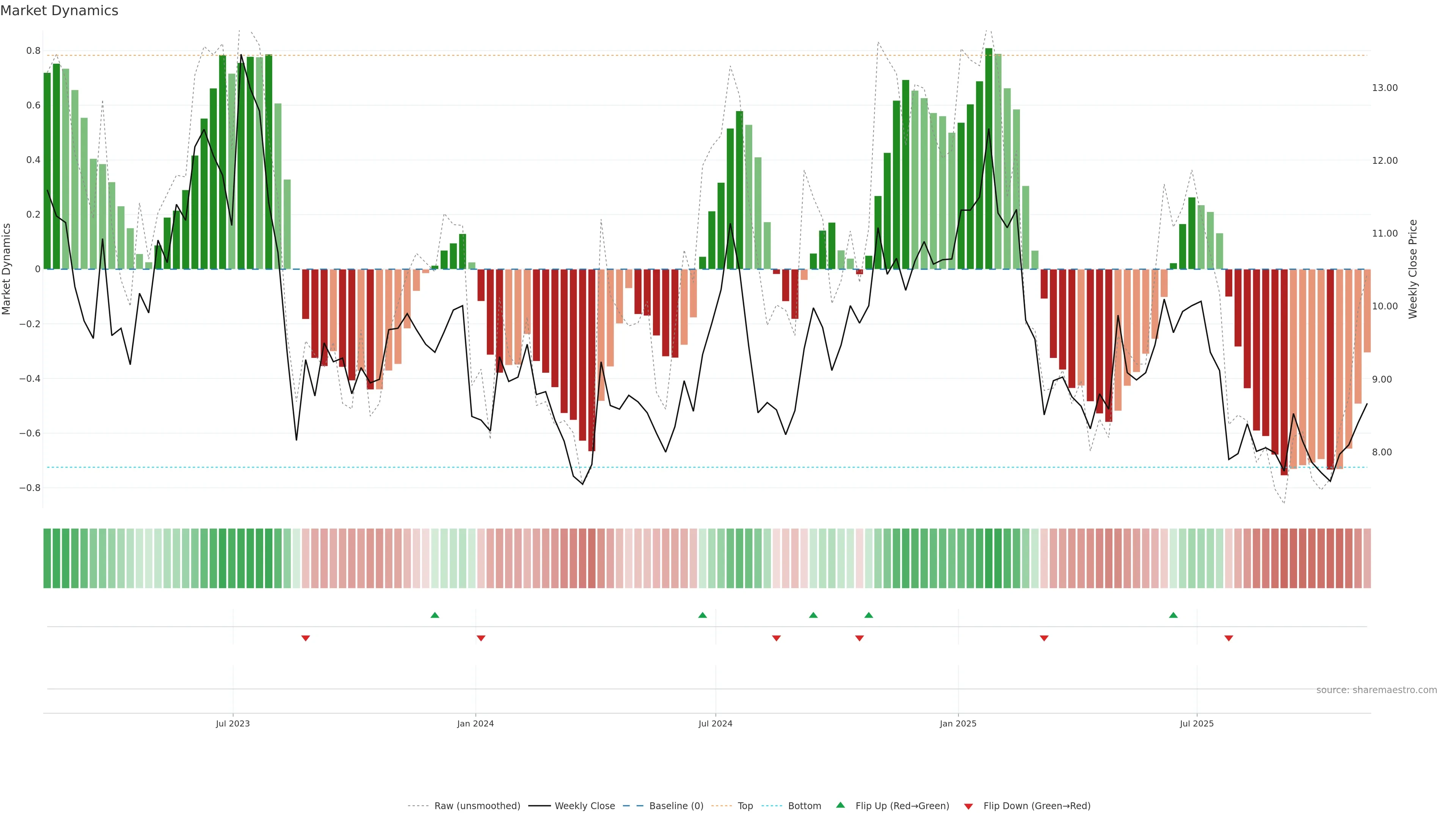Hide the Top threshold legend item

(x=745, y=806)
